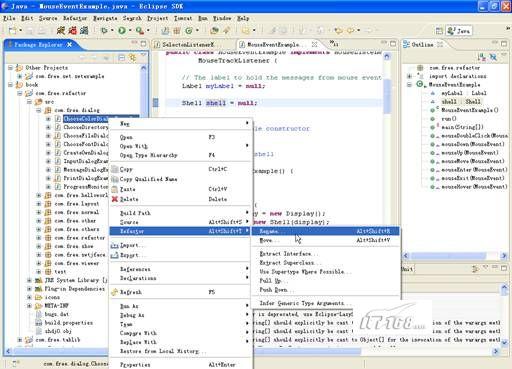Choose Rename from Refactor submenu
Viewport: 512px width, 369px height.
click(325, 231)
